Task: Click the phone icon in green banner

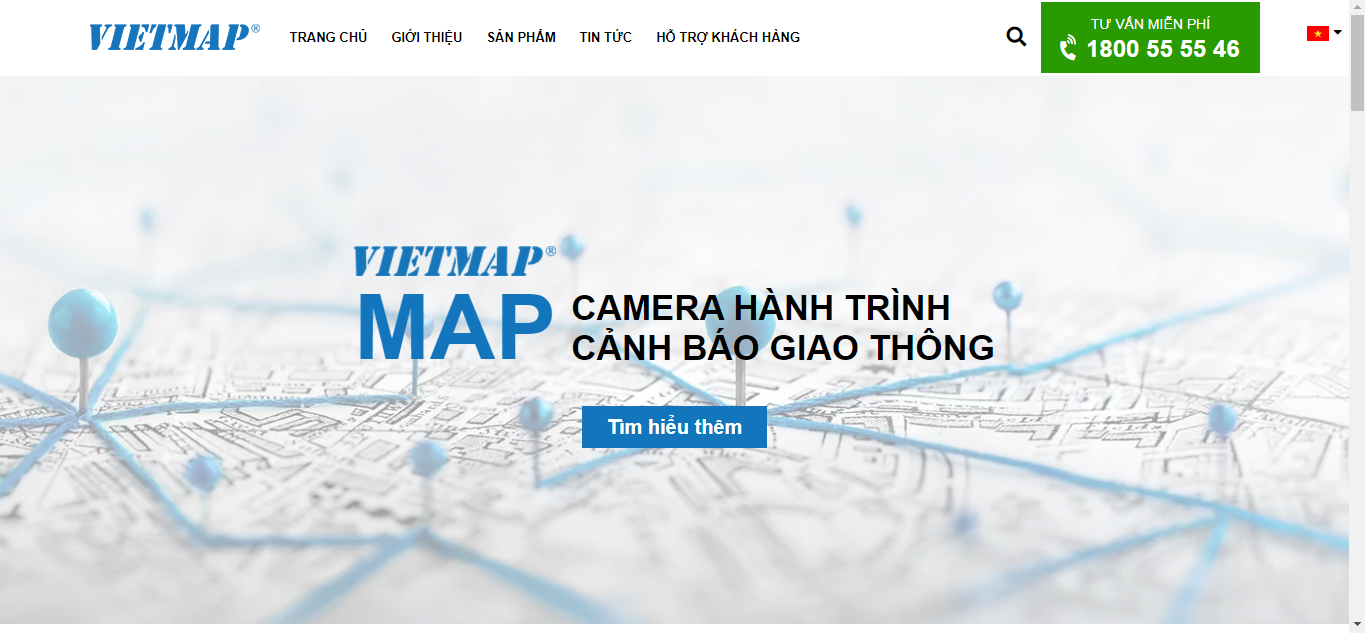Action: (x=1068, y=48)
